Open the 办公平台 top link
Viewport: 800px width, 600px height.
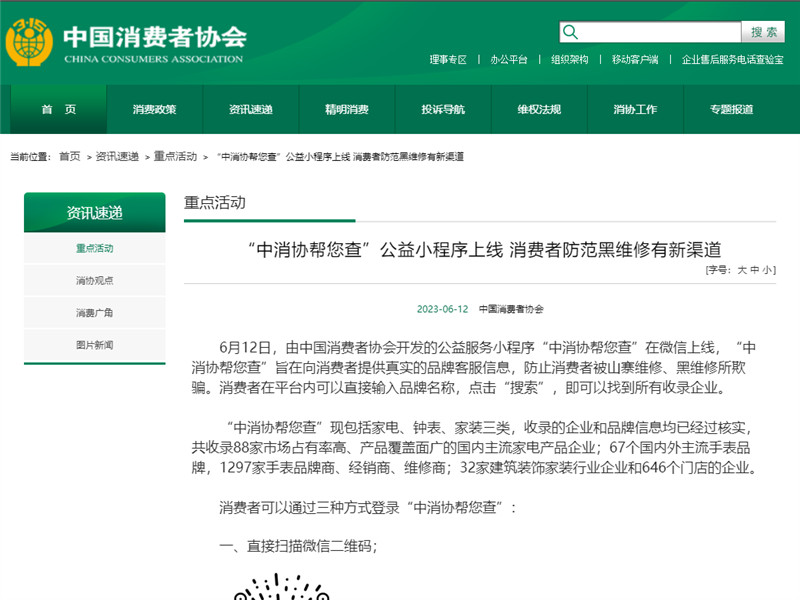point(509,60)
